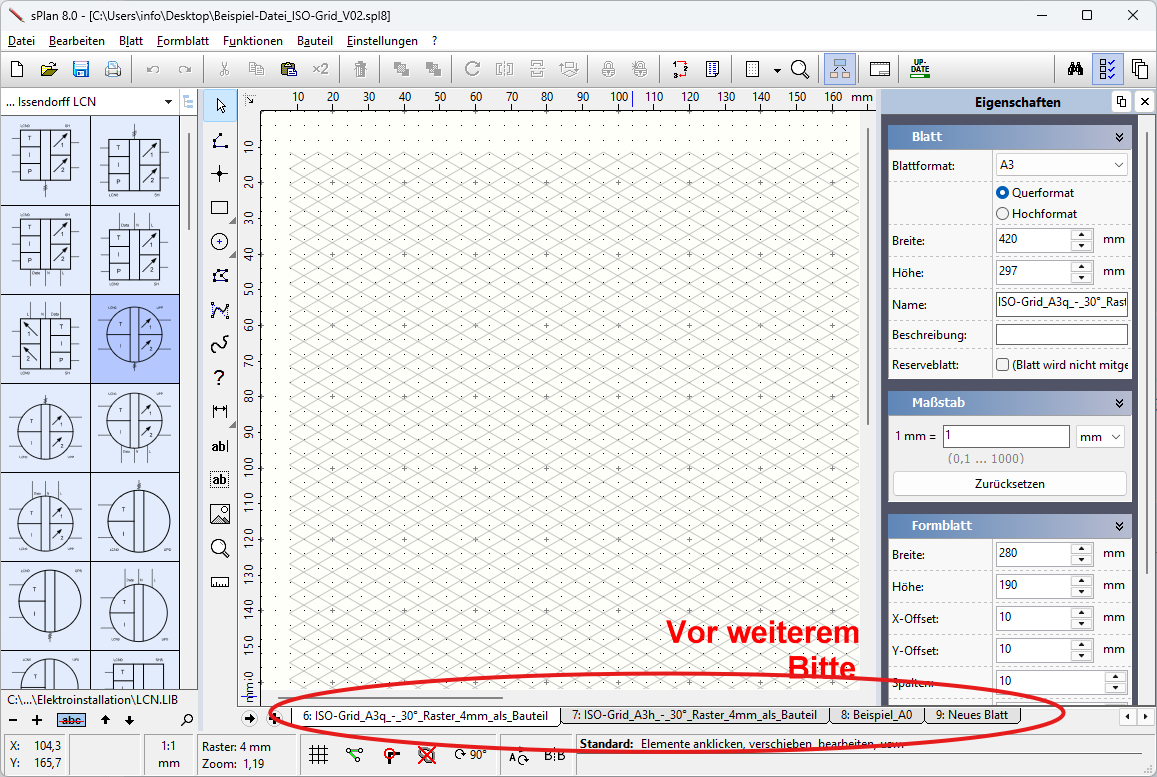Select the insert image tool
This screenshot has height=777, width=1157.
[220, 514]
